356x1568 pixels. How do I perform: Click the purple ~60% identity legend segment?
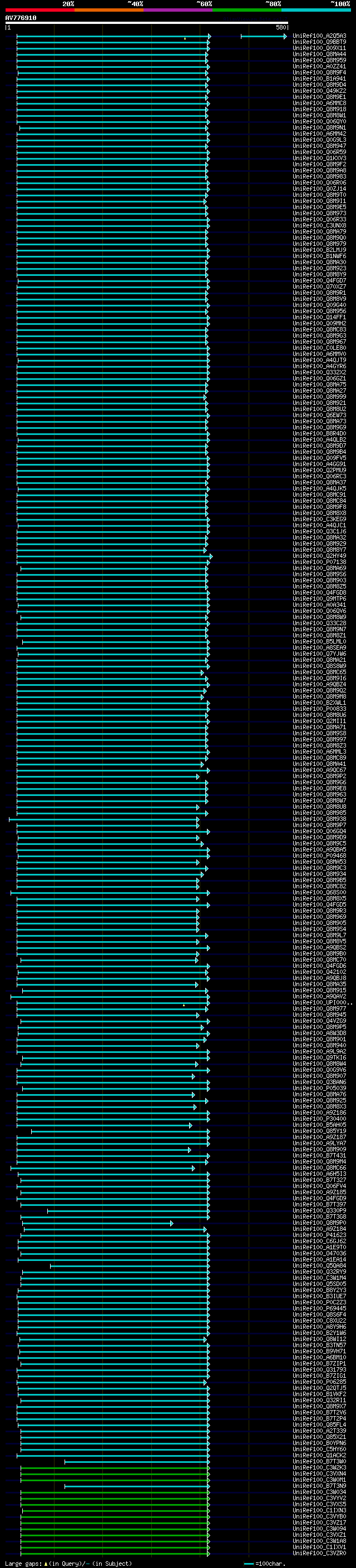pos(177,10)
